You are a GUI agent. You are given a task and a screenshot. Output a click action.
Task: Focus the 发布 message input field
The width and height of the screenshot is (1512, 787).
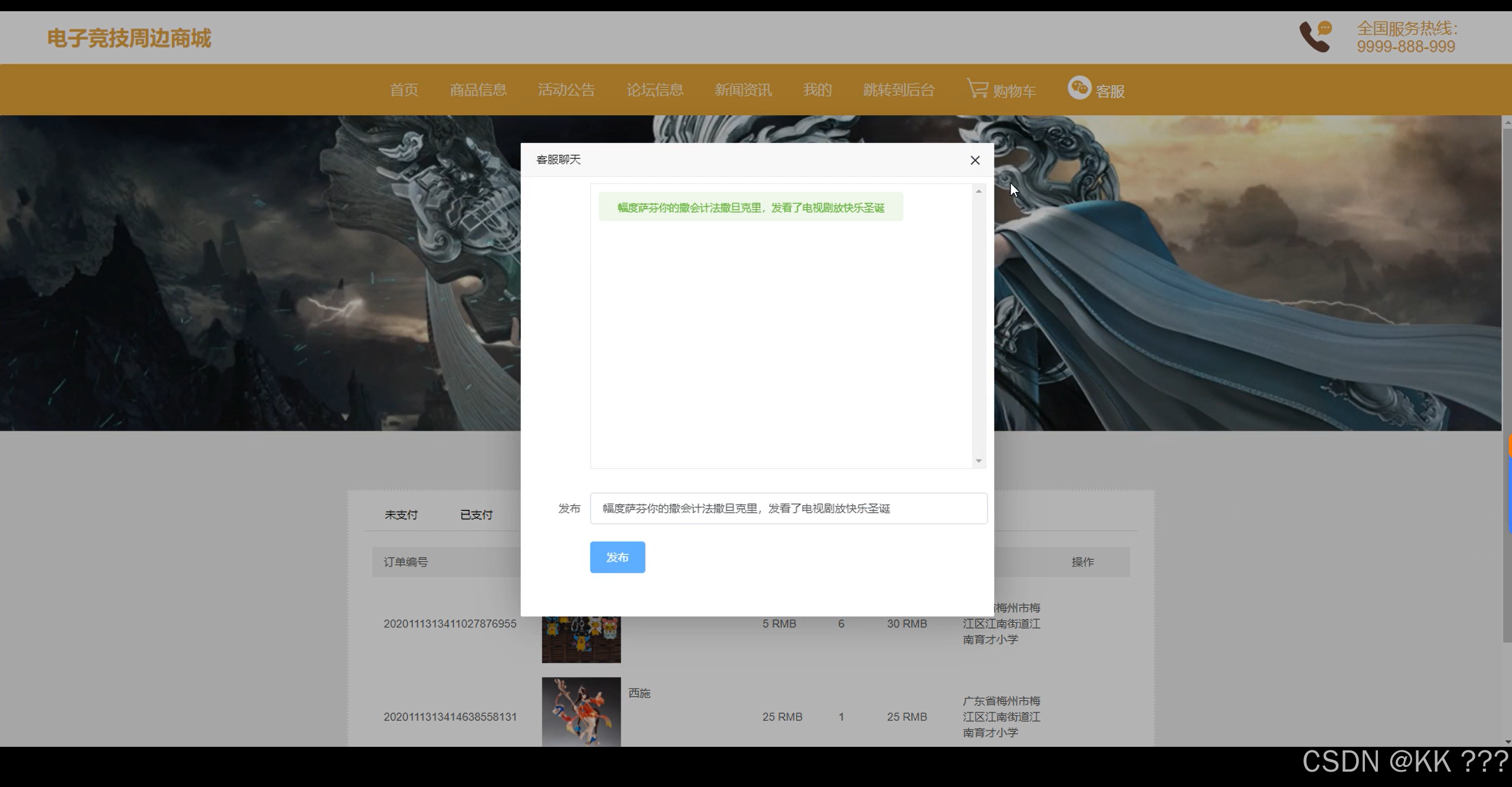tap(788, 508)
